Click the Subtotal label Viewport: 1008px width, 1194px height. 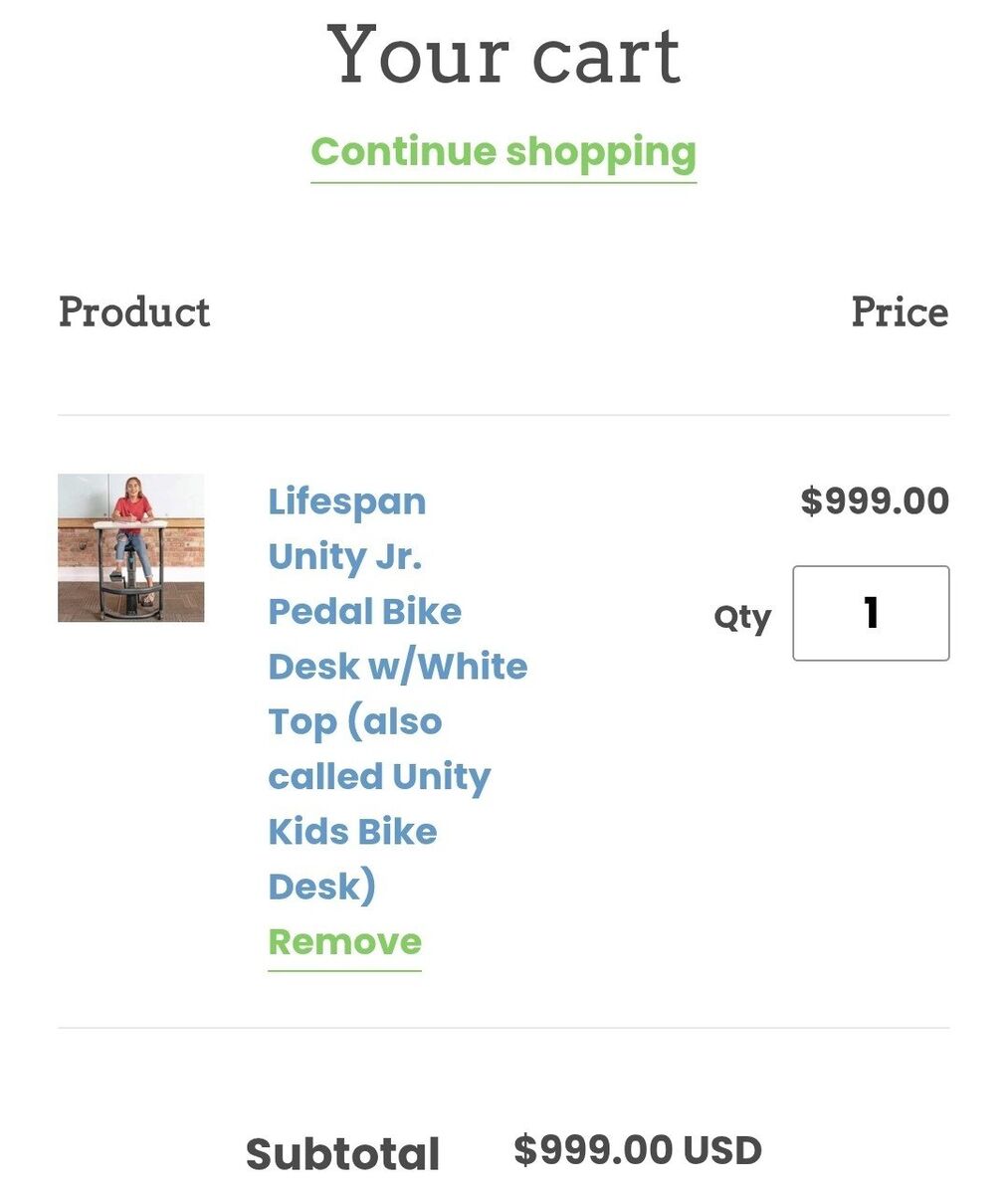343,1154
